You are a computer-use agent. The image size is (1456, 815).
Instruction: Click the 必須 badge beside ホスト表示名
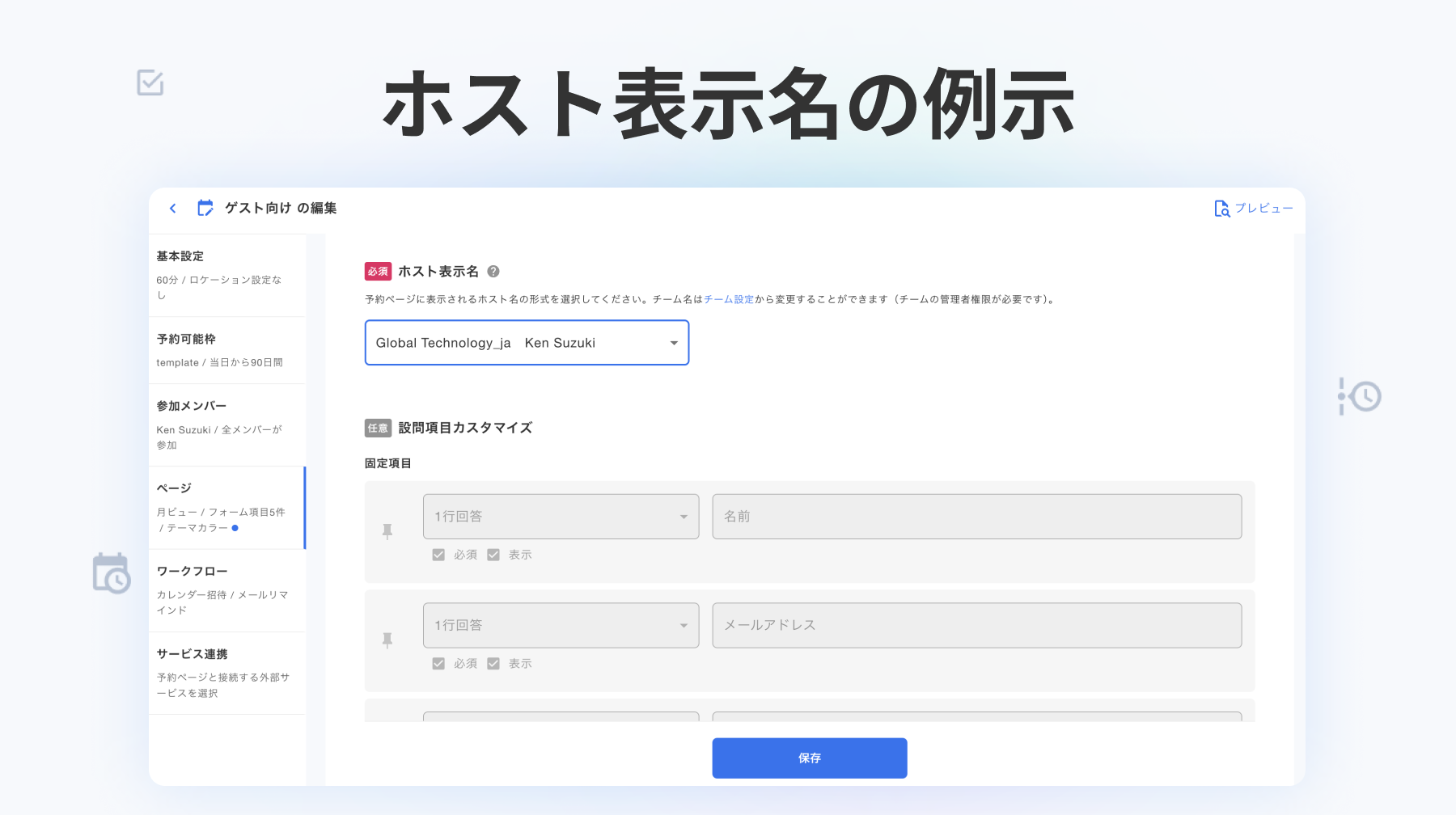point(378,272)
